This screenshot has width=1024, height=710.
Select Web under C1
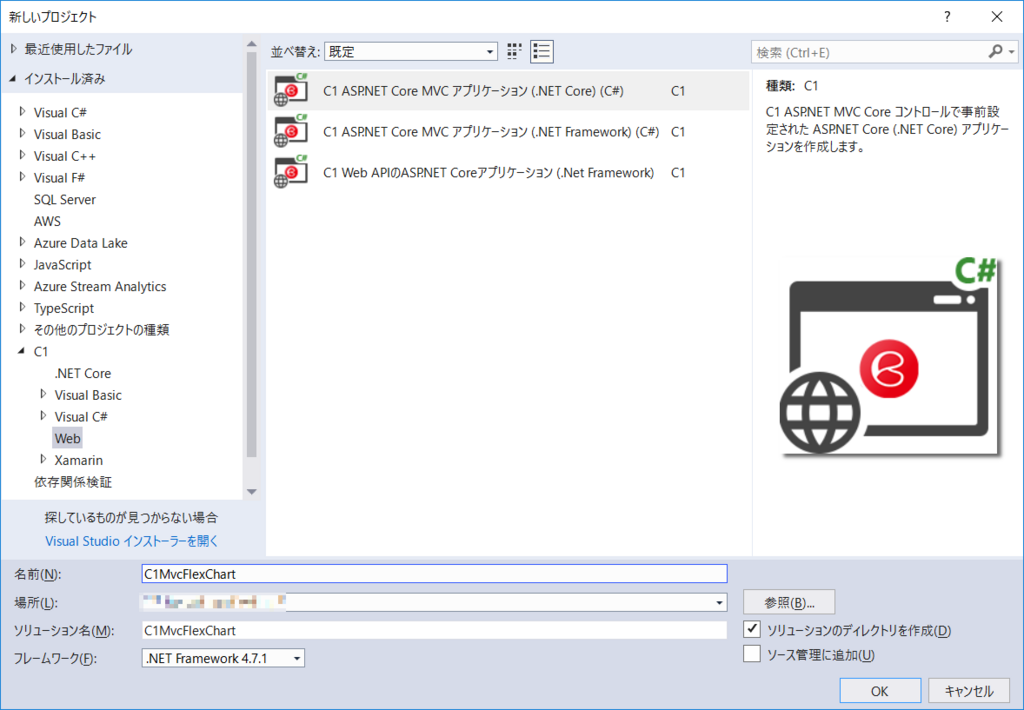coord(67,438)
